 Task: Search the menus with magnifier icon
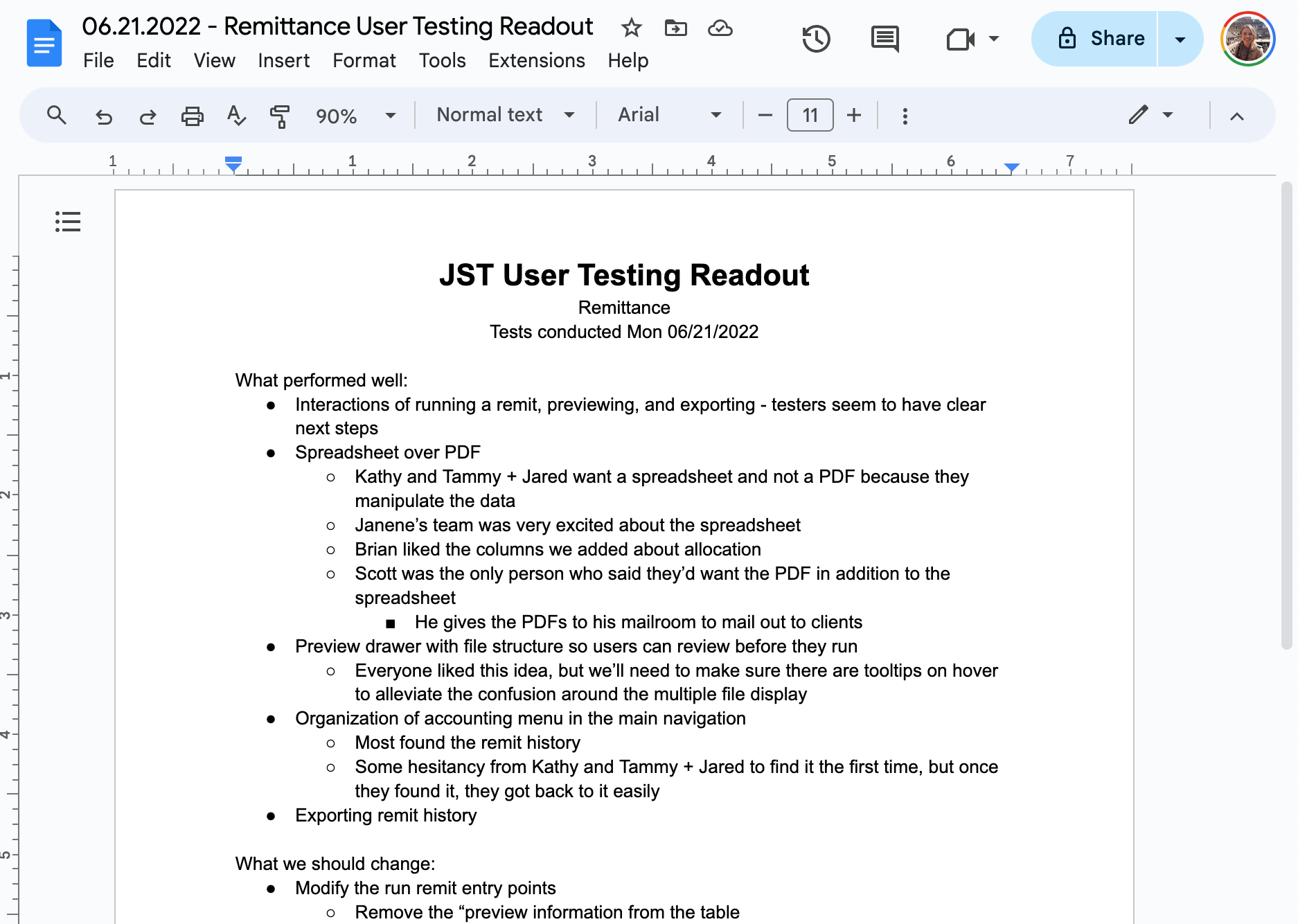[x=57, y=115]
